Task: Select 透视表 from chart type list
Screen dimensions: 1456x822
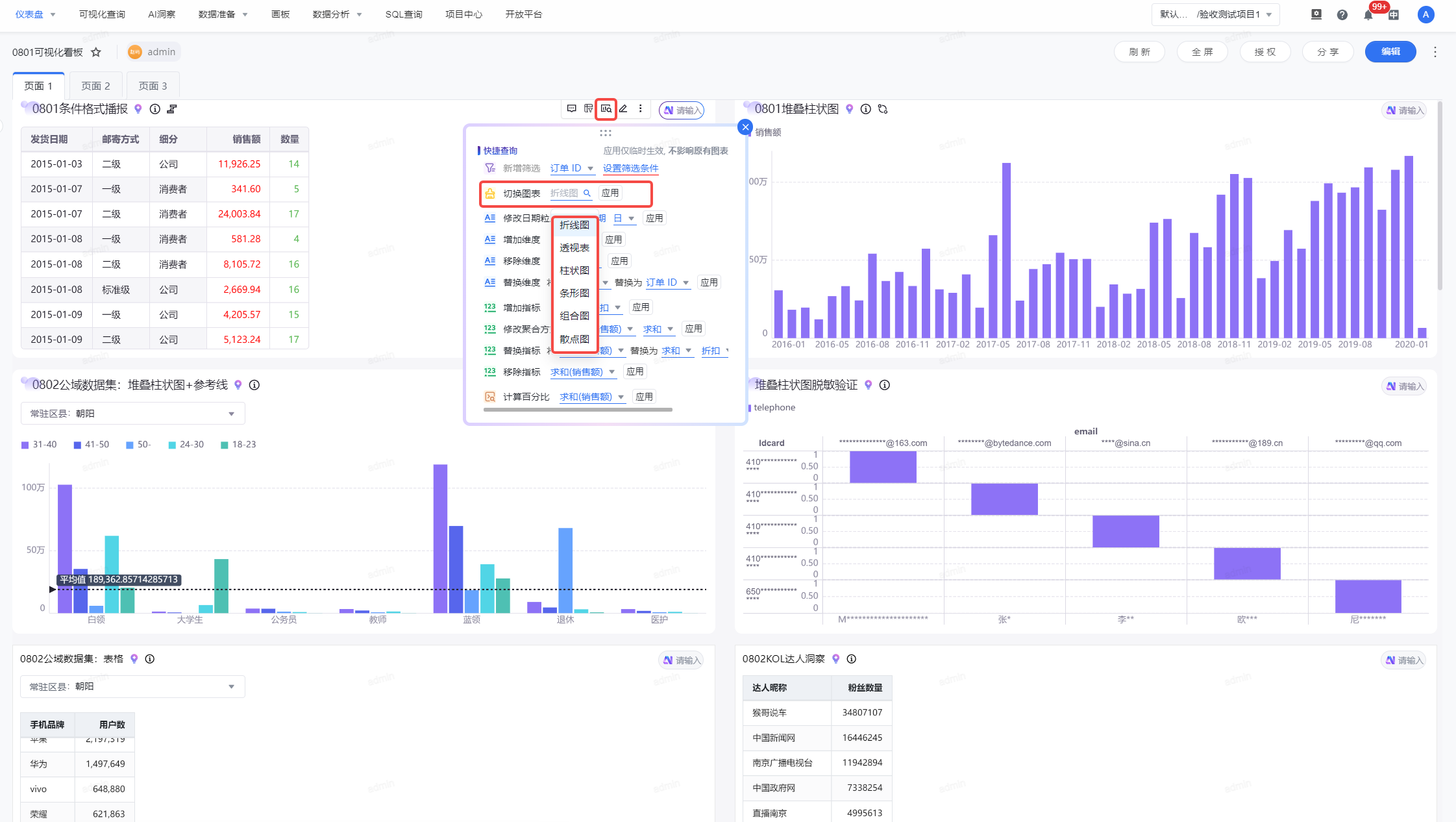Action: pyautogui.click(x=574, y=247)
